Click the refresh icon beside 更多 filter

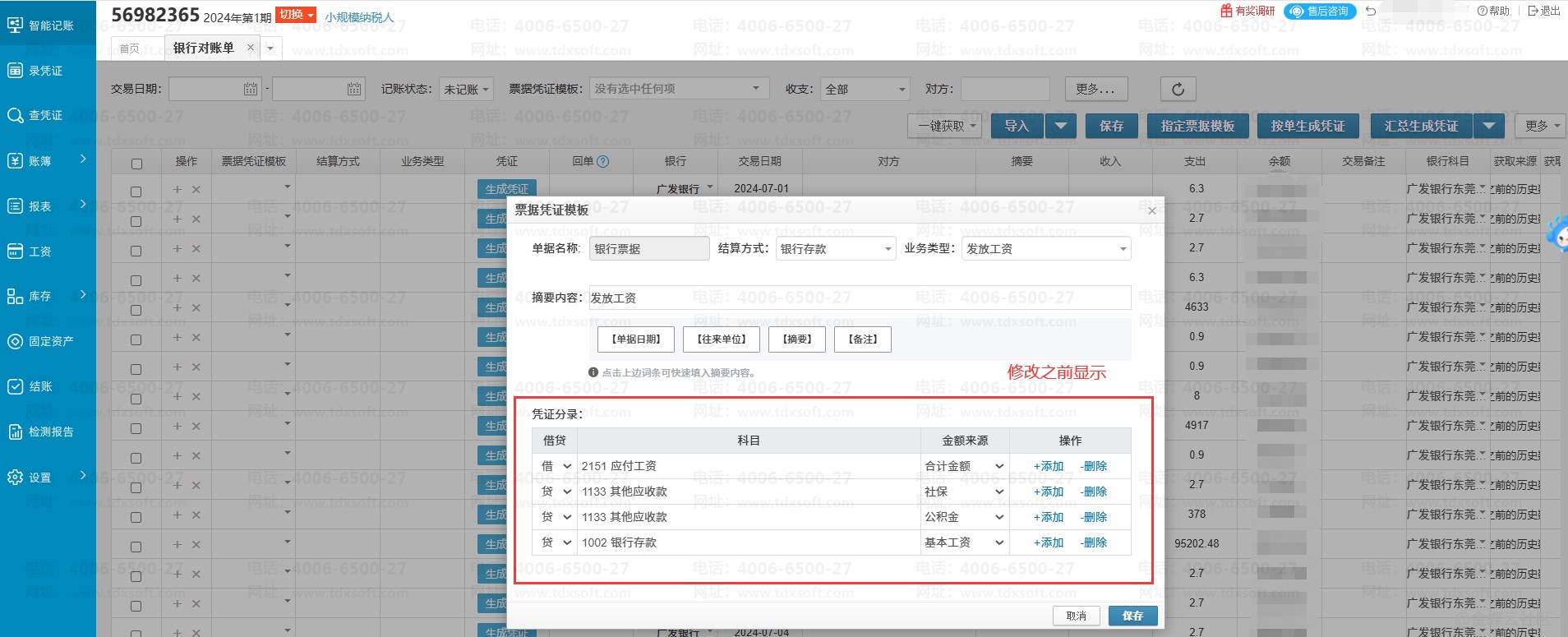(1178, 89)
